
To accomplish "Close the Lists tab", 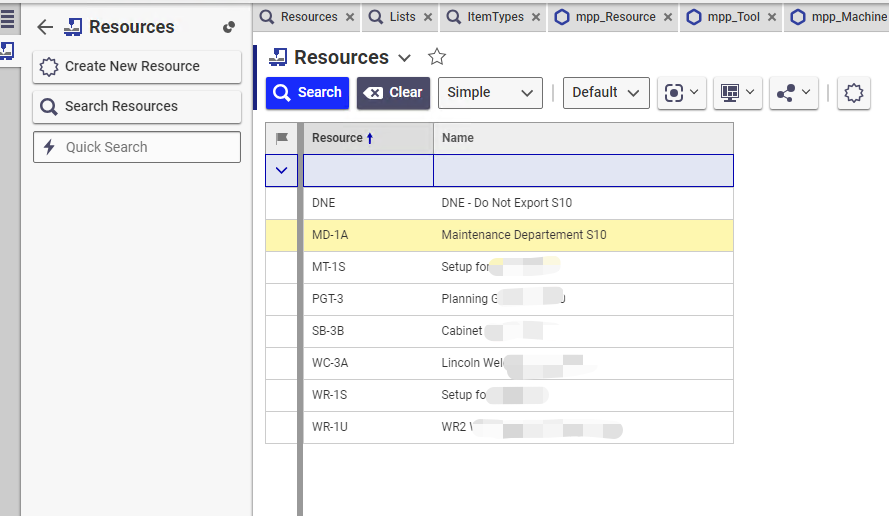I will tap(427, 17).
